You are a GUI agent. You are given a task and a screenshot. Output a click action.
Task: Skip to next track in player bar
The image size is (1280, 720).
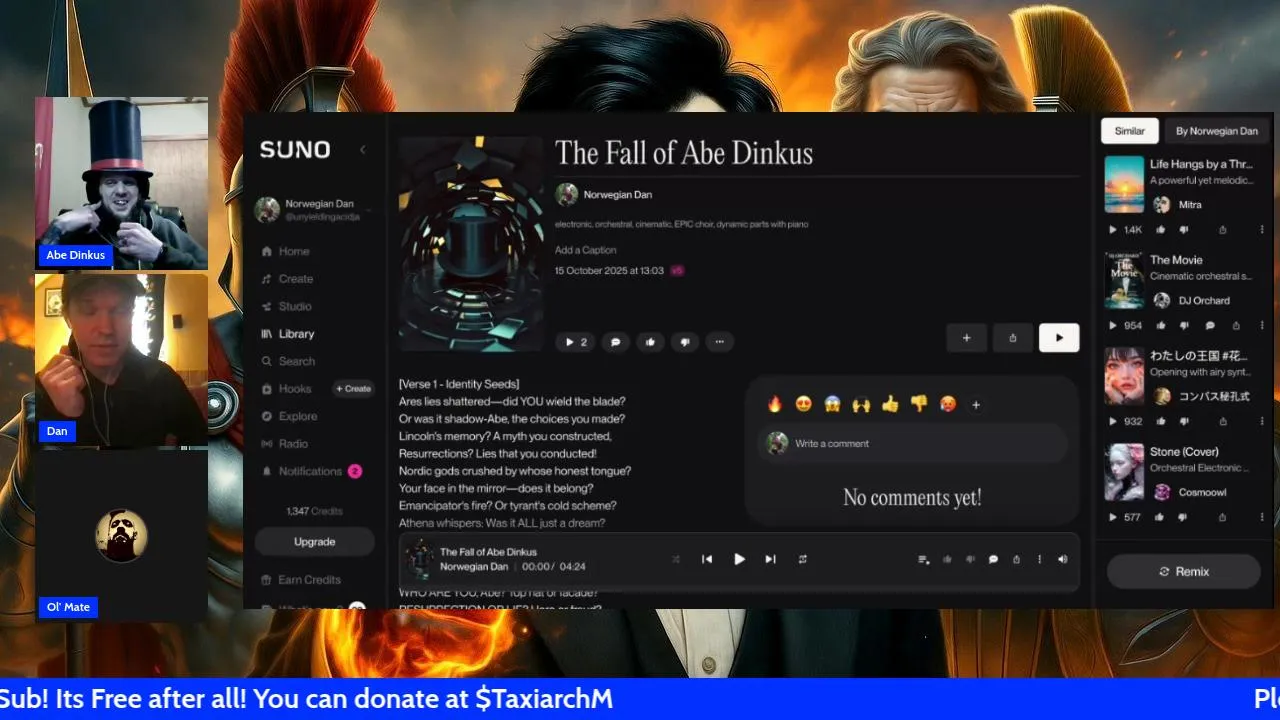[x=770, y=560]
